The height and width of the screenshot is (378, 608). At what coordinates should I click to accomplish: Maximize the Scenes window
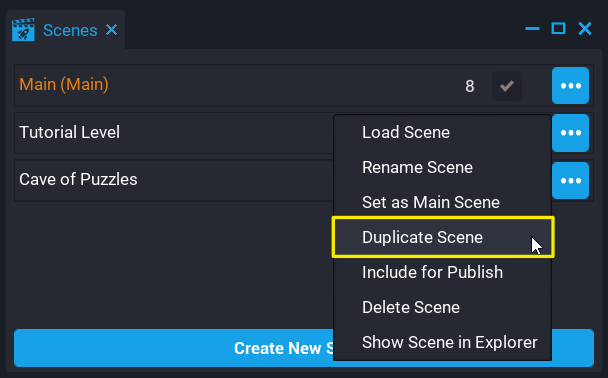pyautogui.click(x=558, y=28)
